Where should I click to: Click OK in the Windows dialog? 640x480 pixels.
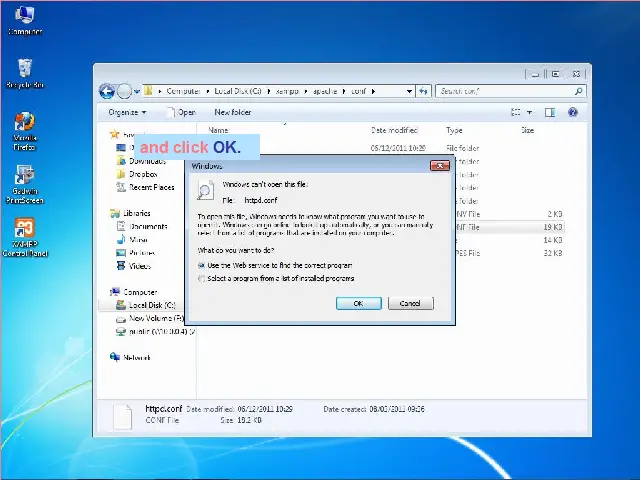pyautogui.click(x=359, y=303)
